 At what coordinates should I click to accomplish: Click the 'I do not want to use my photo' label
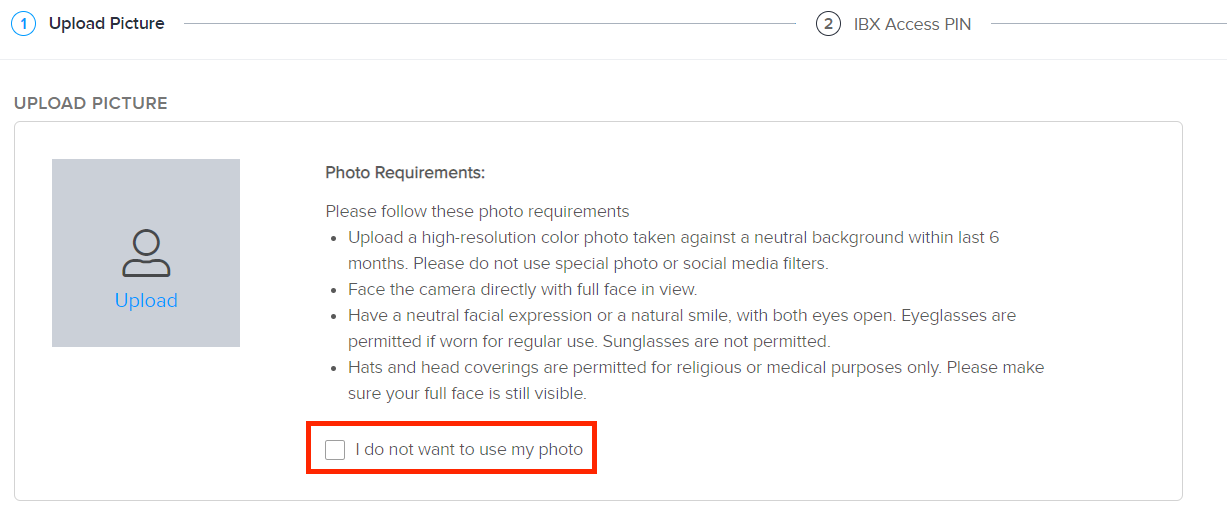[x=469, y=450]
